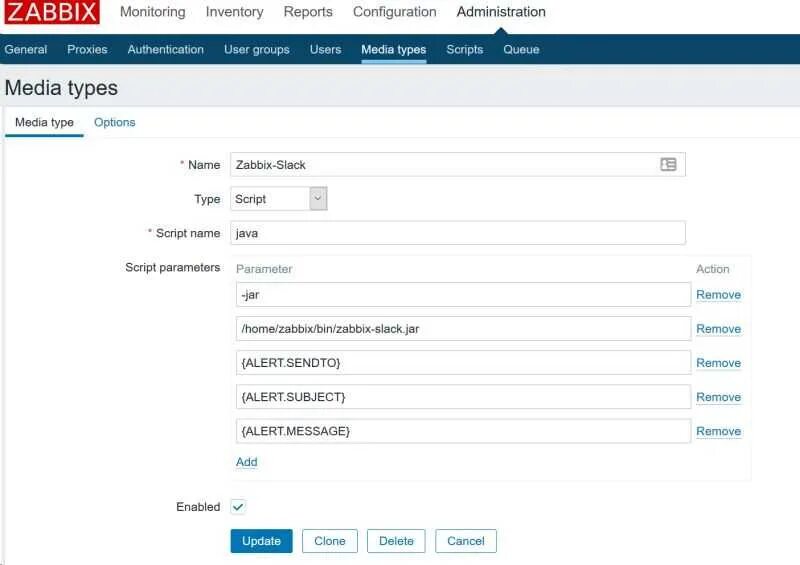Open the Inventory menu
This screenshot has height=565, width=800.
tap(235, 12)
